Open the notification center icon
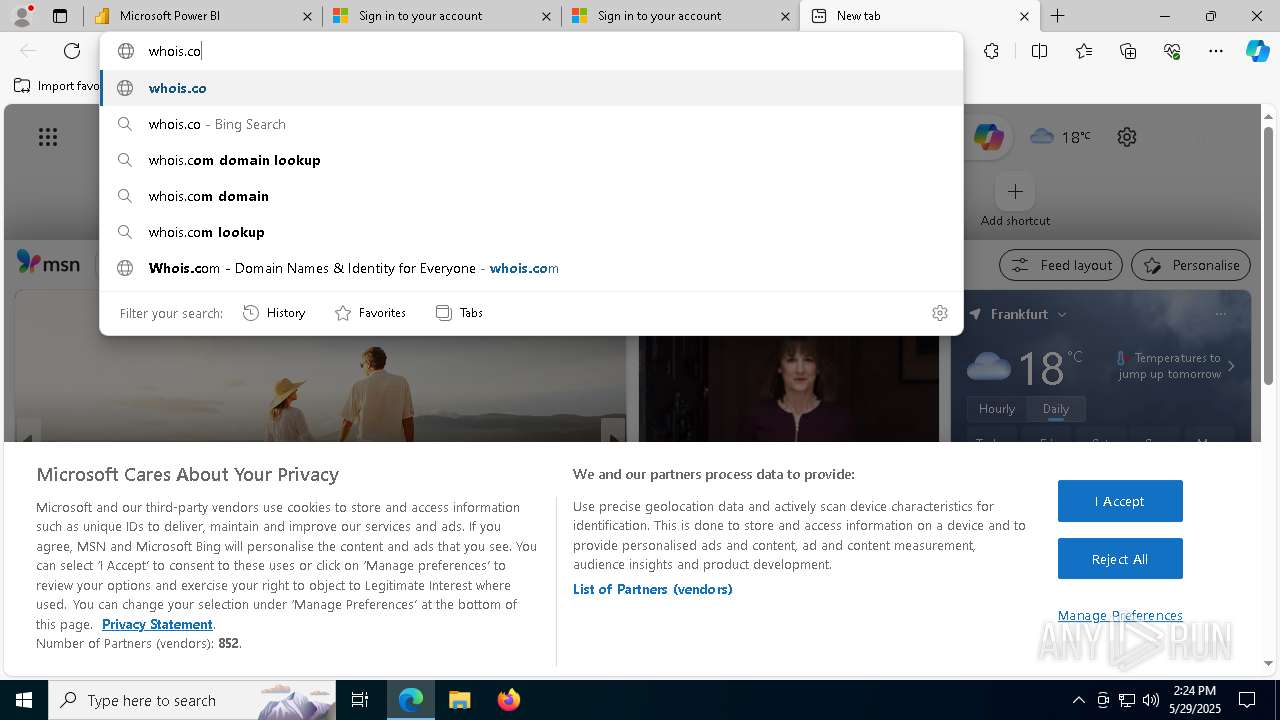This screenshot has height=720, width=1280. point(1247,700)
